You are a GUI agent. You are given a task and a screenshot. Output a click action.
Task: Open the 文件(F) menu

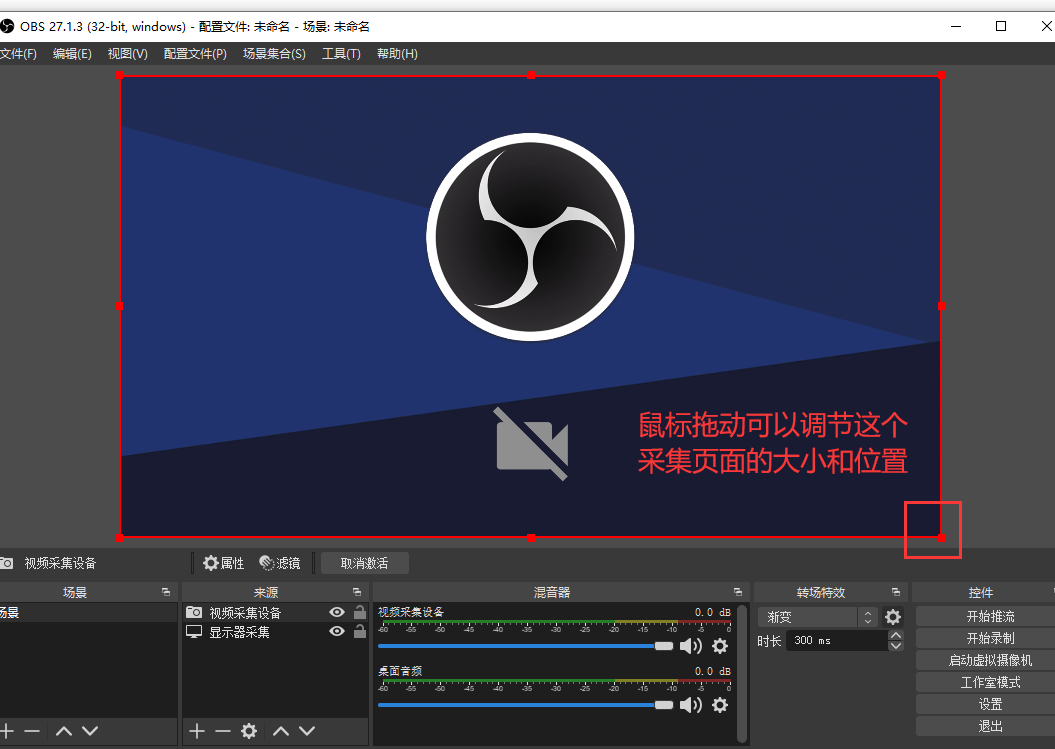click(17, 54)
